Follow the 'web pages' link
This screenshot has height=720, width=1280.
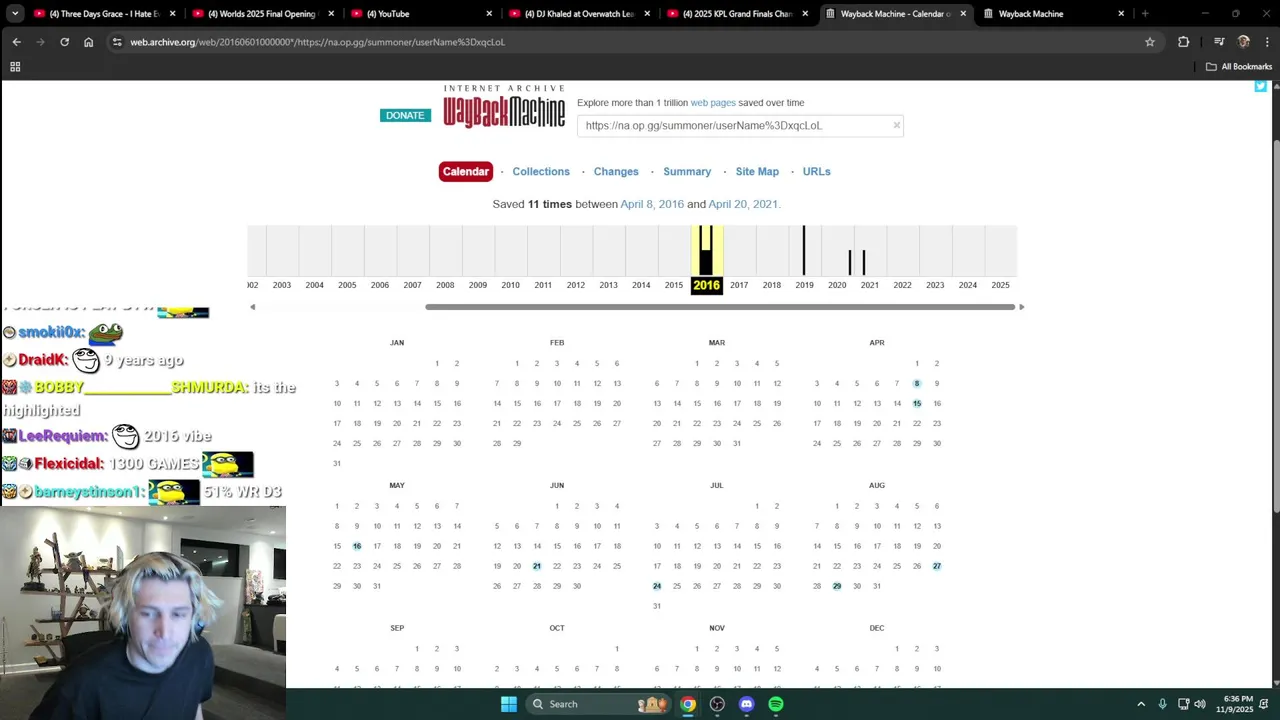(x=713, y=103)
